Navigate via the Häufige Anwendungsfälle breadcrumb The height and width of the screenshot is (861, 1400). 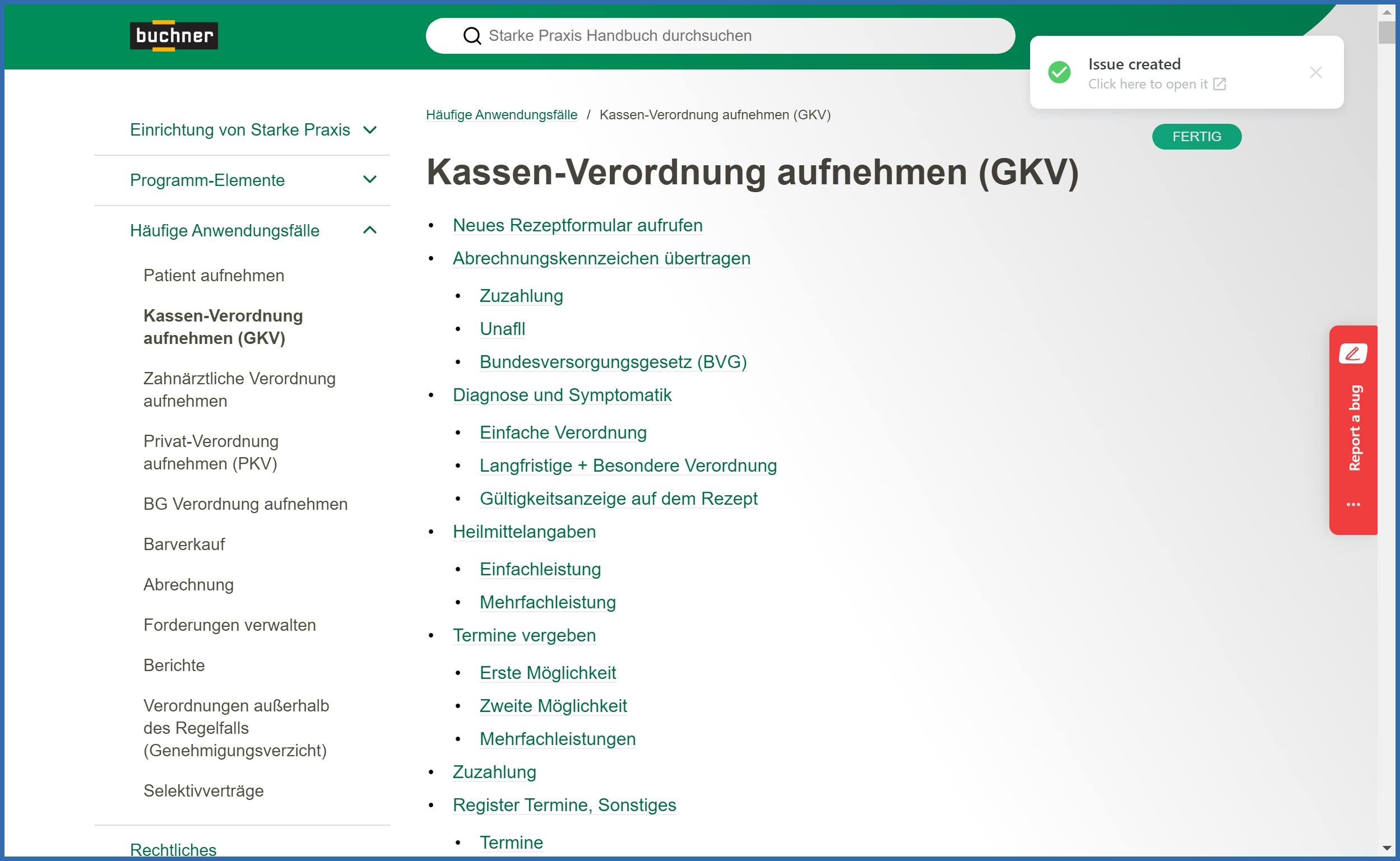(502, 114)
